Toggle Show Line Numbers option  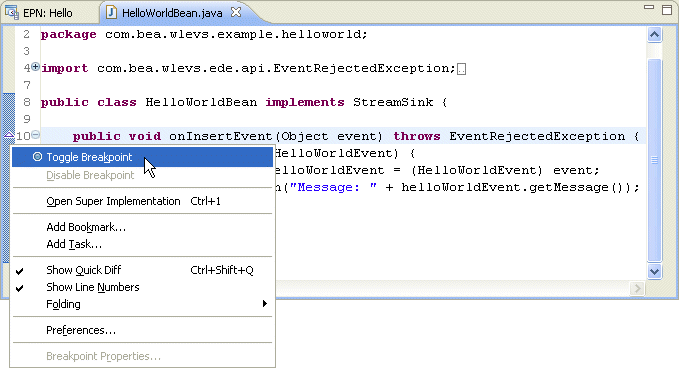click(142, 287)
